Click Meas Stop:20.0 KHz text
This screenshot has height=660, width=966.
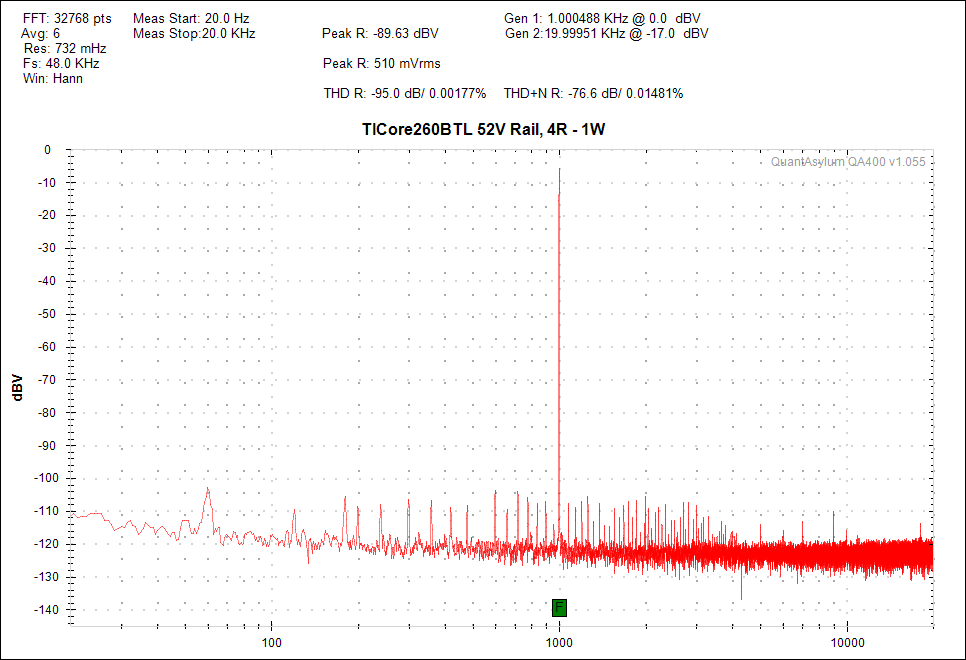(194, 33)
